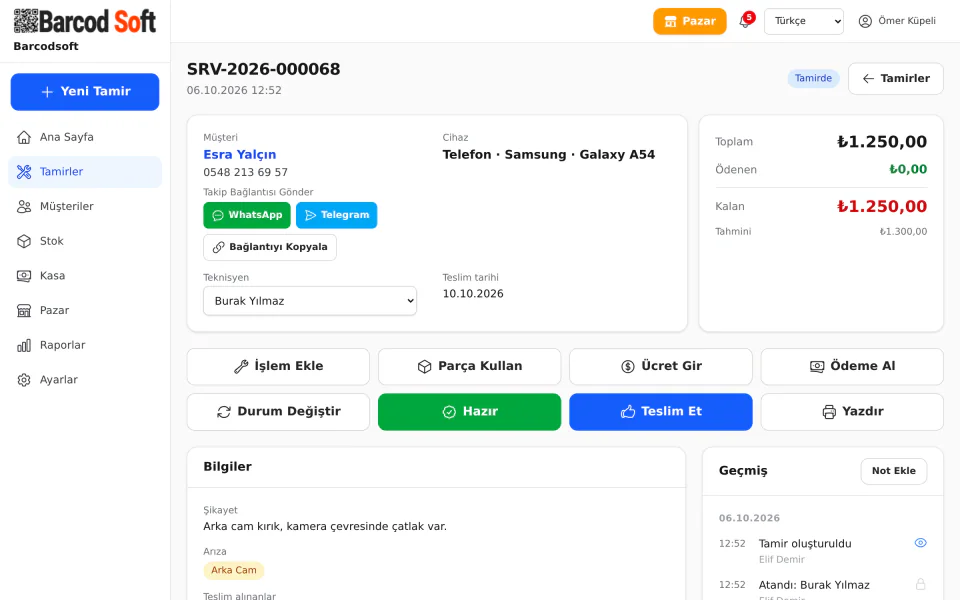Send tracking link via WhatsApp
Screen dimensions: 960x600
coord(247,215)
